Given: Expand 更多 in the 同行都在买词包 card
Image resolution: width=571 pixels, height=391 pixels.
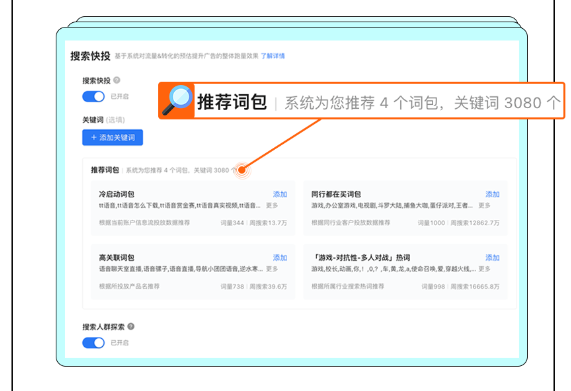Looking at the screenshot, I should click(484, 206).
